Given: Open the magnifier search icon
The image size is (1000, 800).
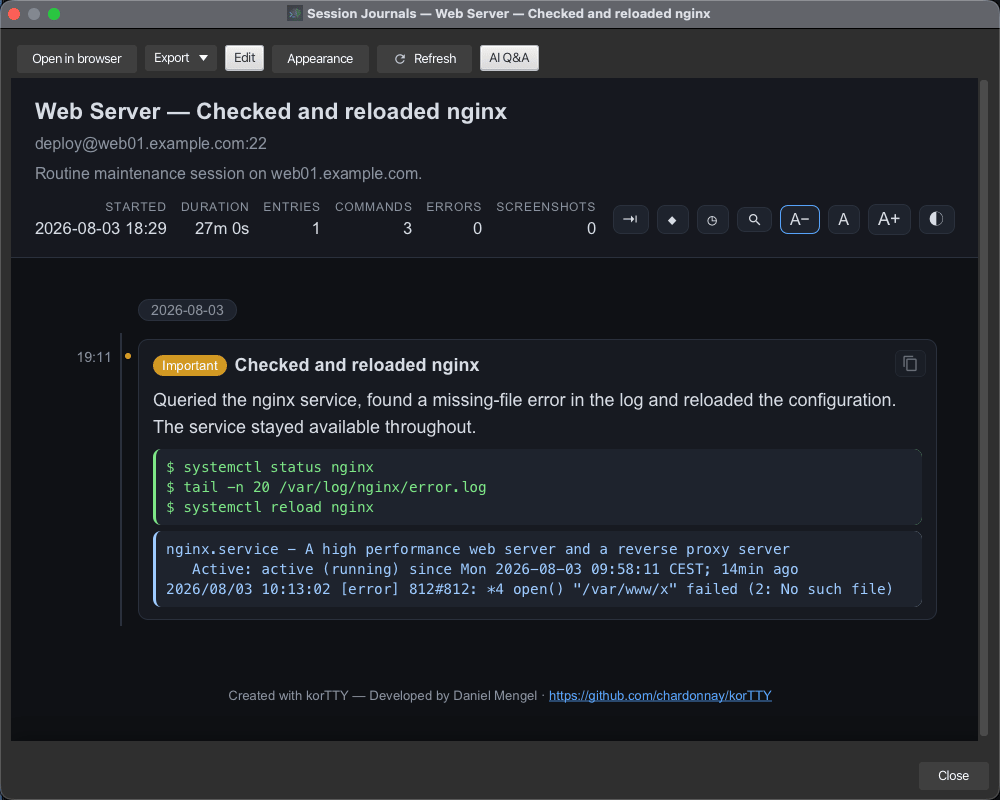Looking at the screenshot, I should [x=754, y=219].
